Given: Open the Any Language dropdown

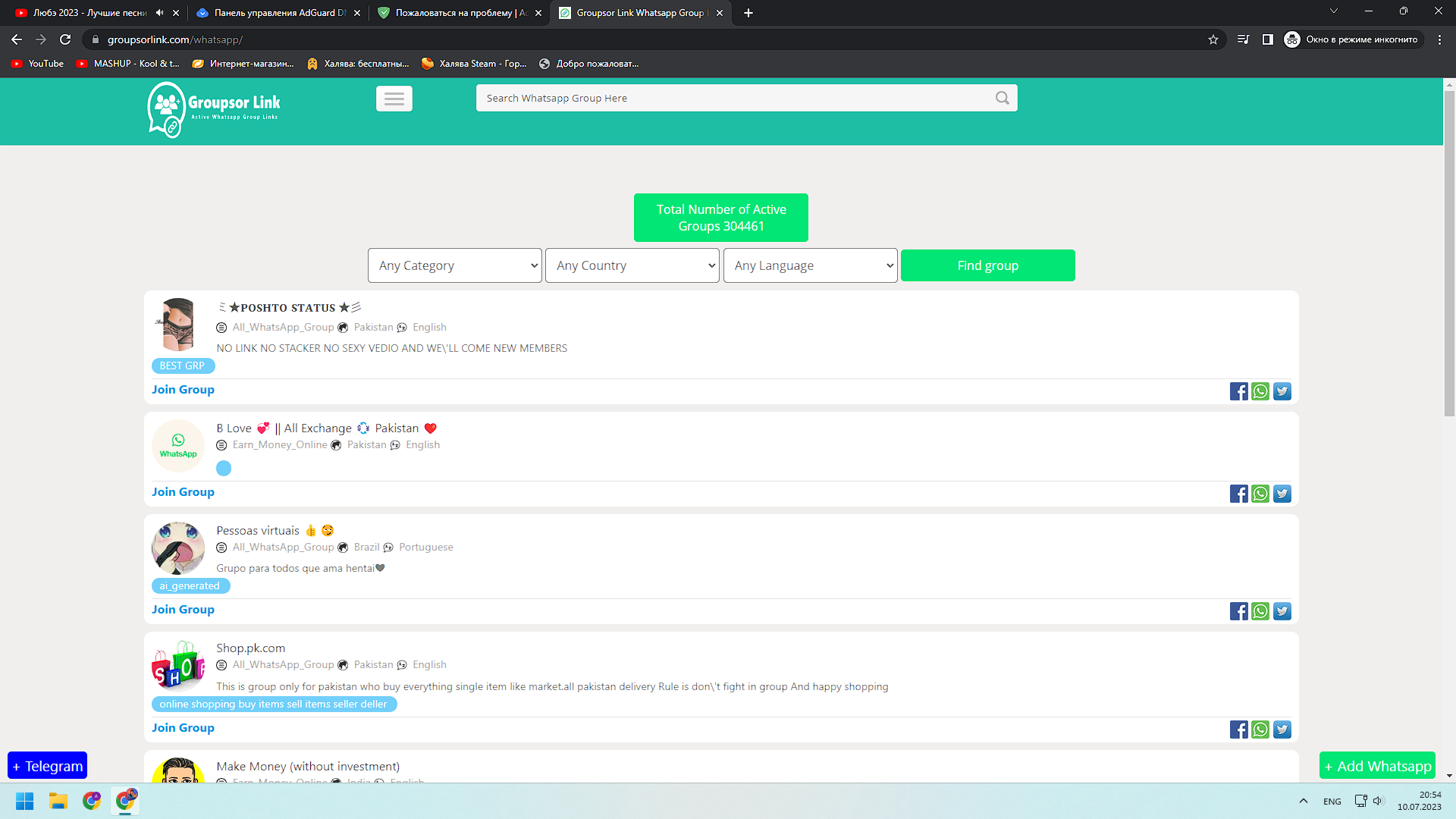Looking at the screenshot, I should pos(810,265).
